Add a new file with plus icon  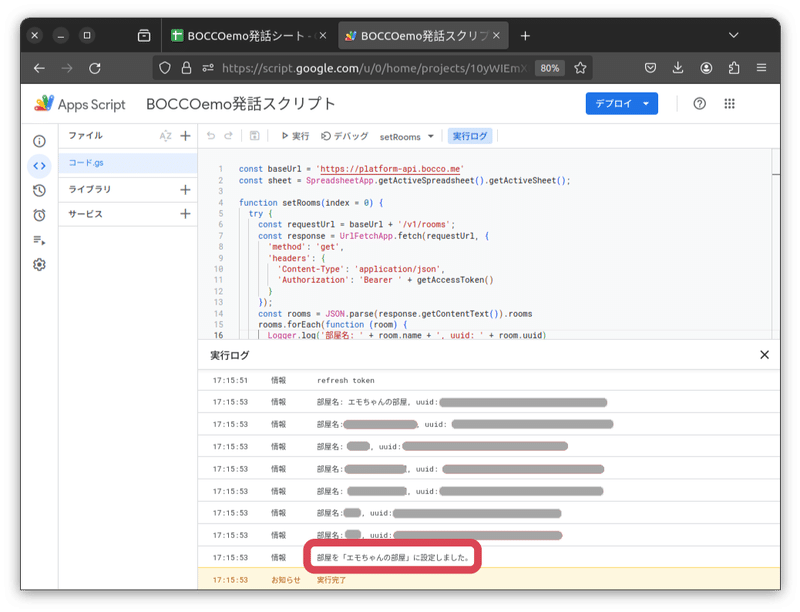click(185, 136)
